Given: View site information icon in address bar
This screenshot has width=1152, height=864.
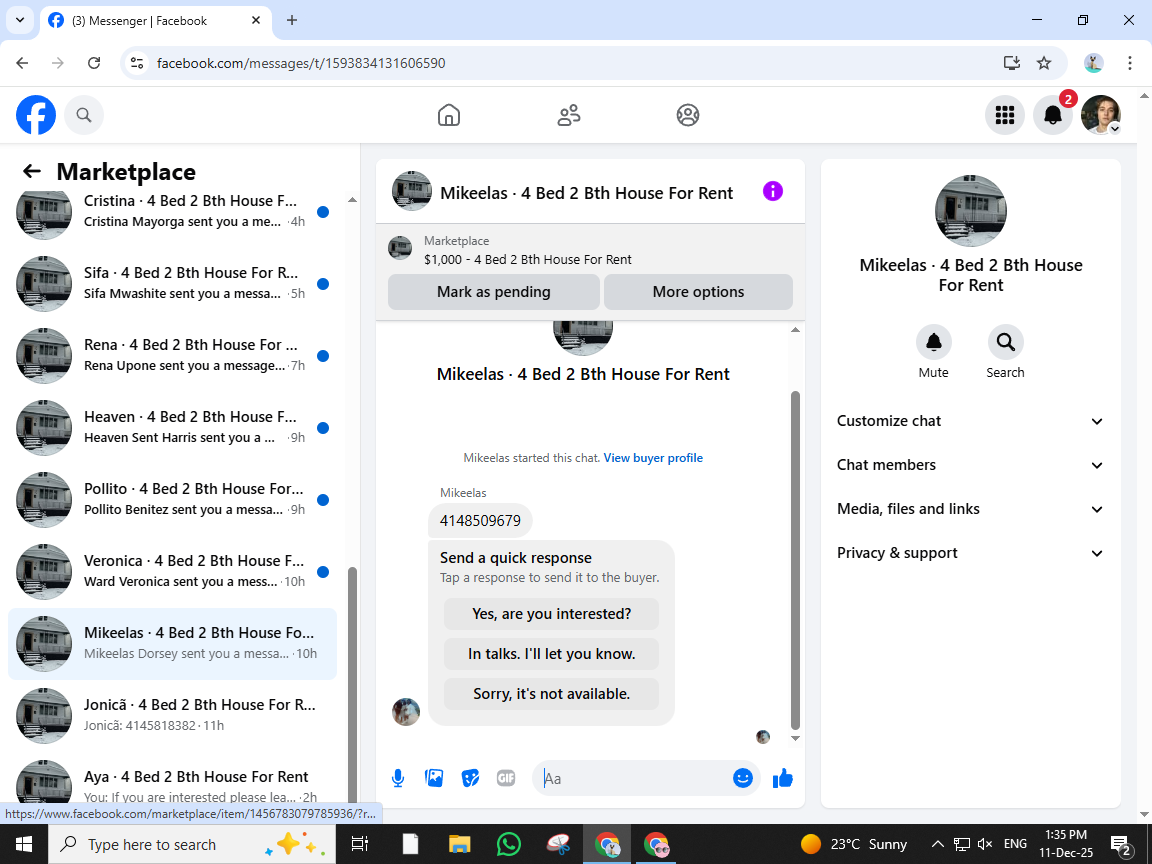Looking at the screenshot, I should (x=137, y=63).
